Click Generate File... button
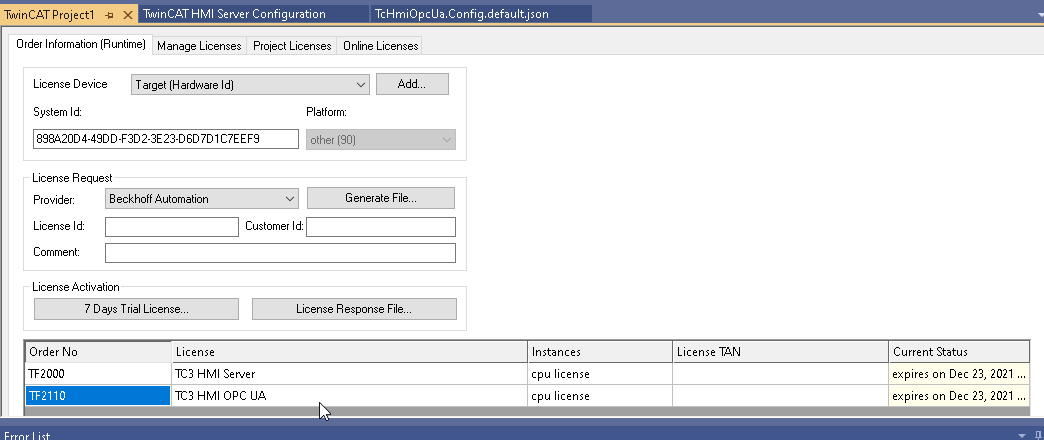The image size is (1044, 440). click(381, 198)
